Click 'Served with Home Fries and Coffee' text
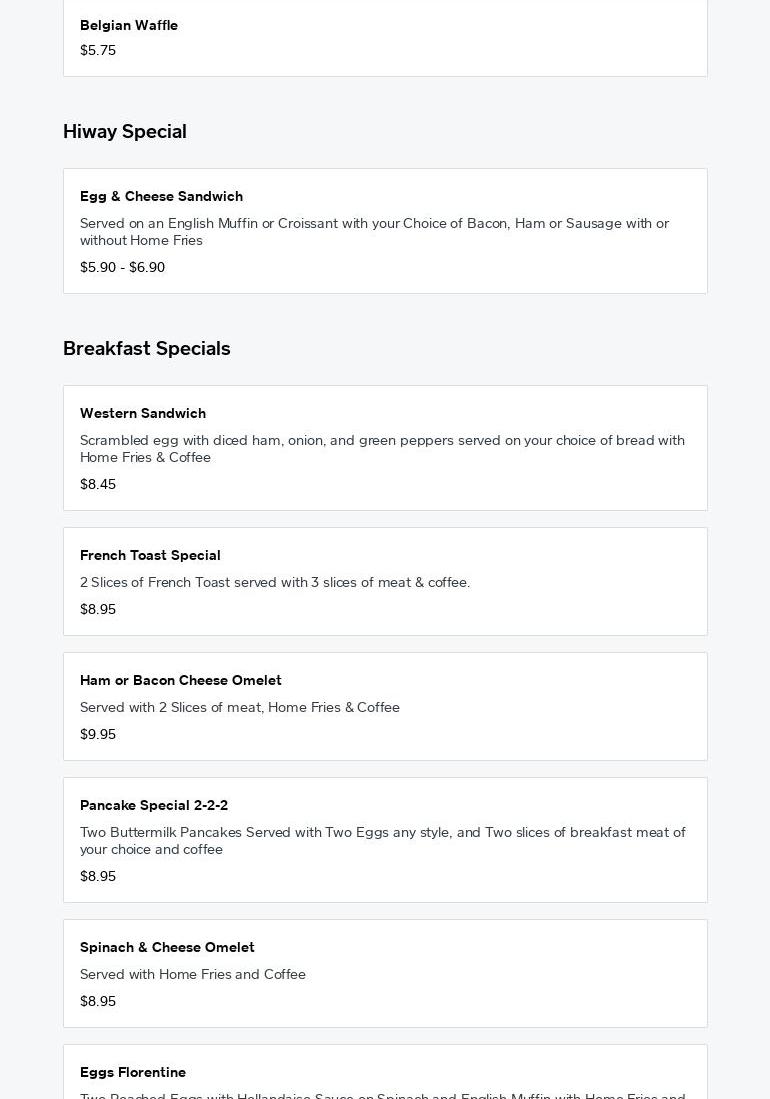 coord(193,974)
